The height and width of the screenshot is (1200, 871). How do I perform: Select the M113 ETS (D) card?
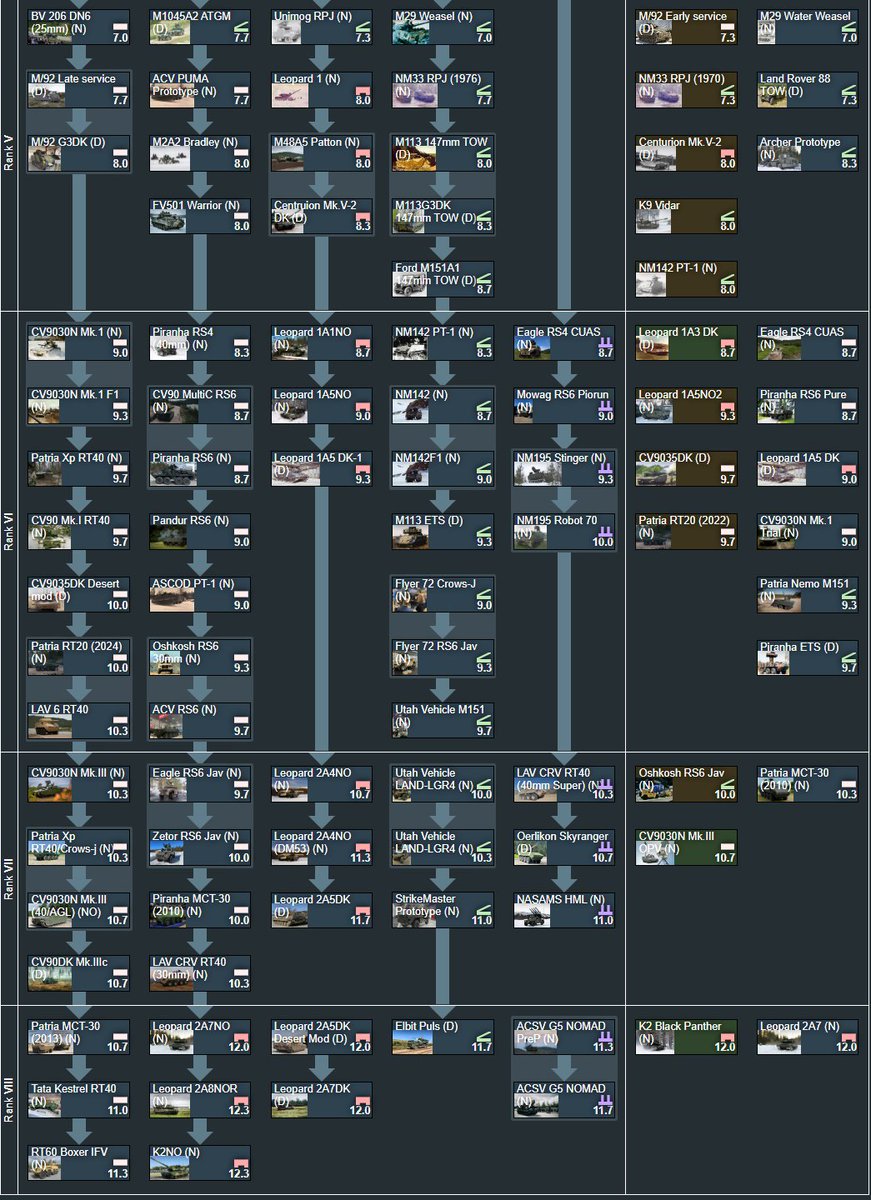443,530
